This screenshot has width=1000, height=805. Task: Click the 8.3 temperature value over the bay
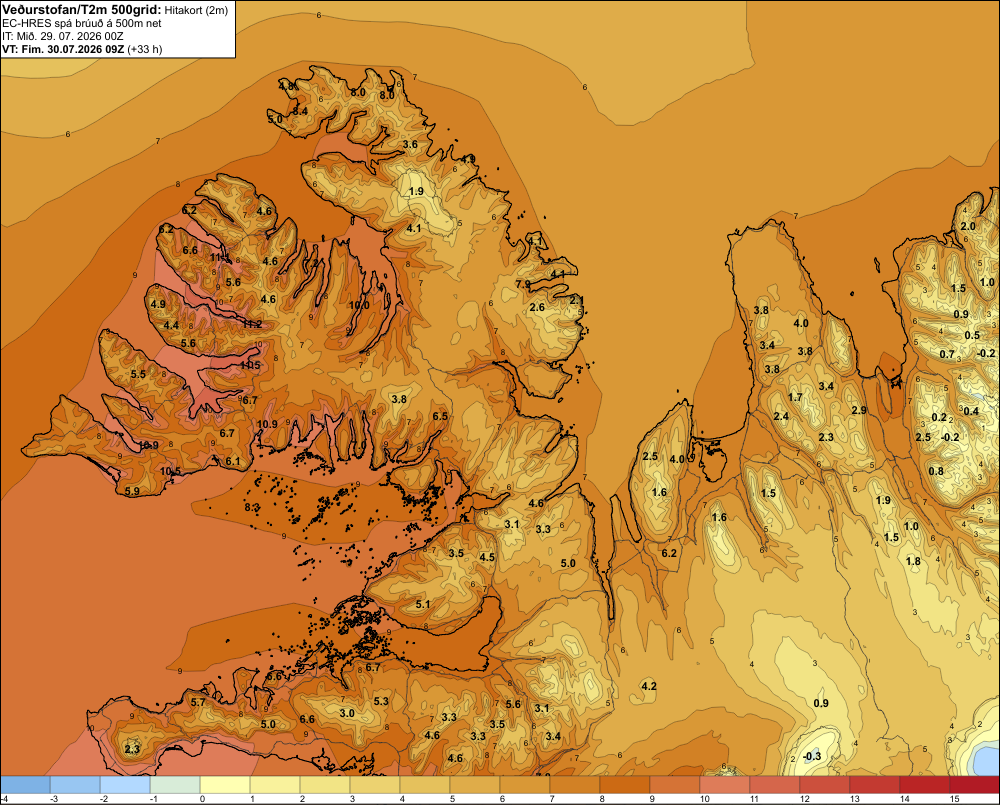tap(252, 507)
